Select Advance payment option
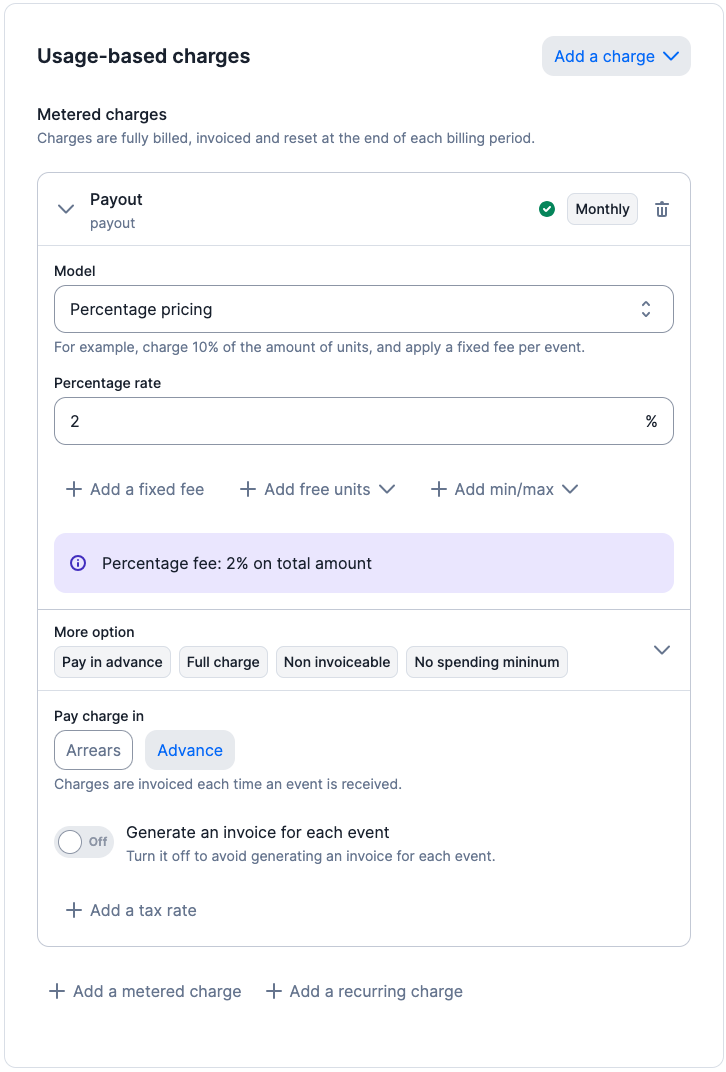726x1072 pixels. [190, 750]
